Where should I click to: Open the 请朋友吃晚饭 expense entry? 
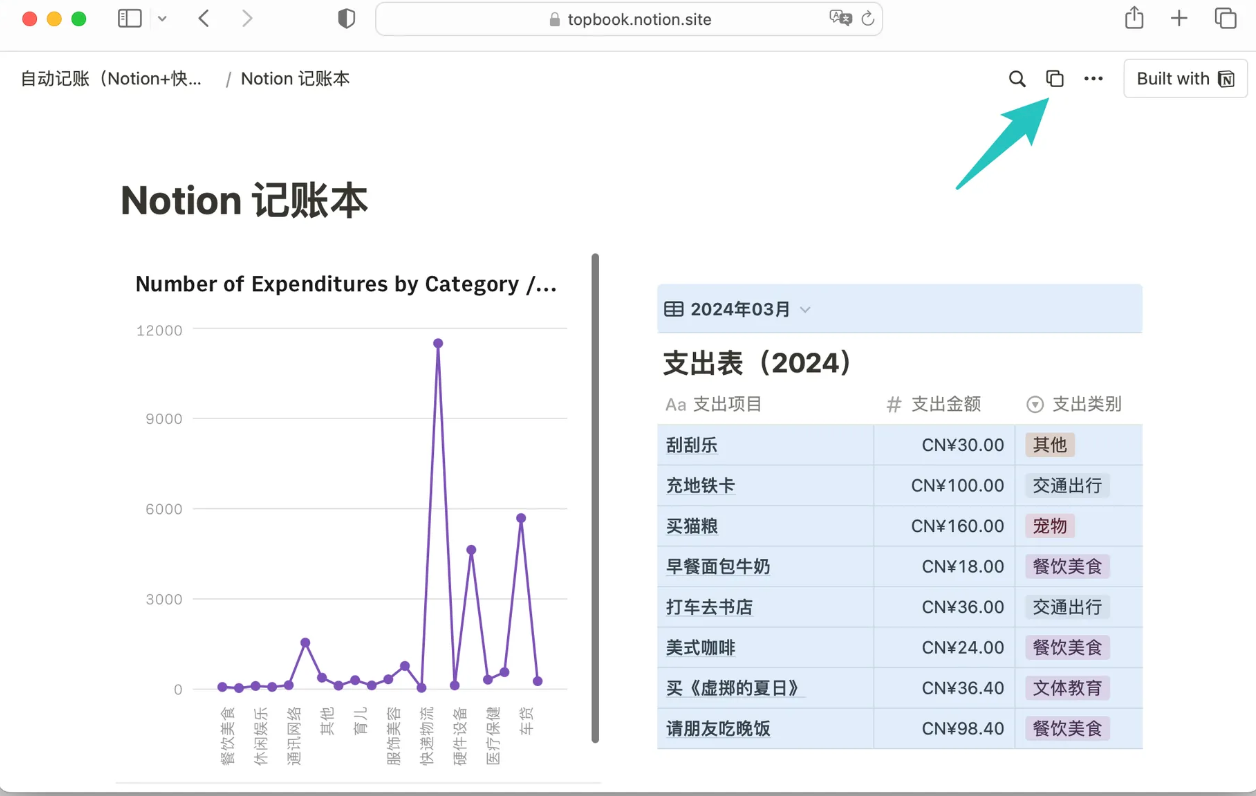click(x=718, y=729)
